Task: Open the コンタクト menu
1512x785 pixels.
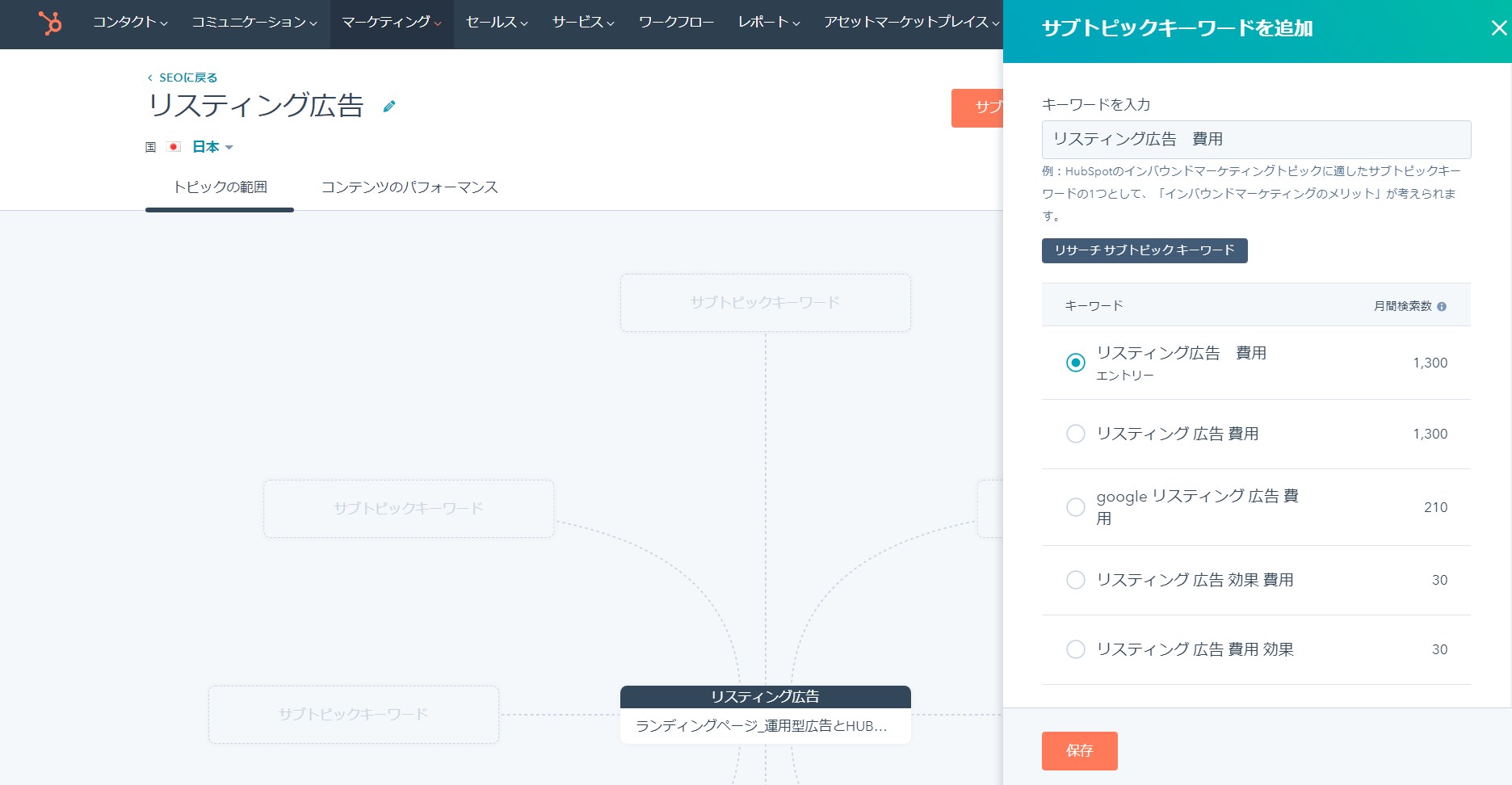Action: [130, 23]
